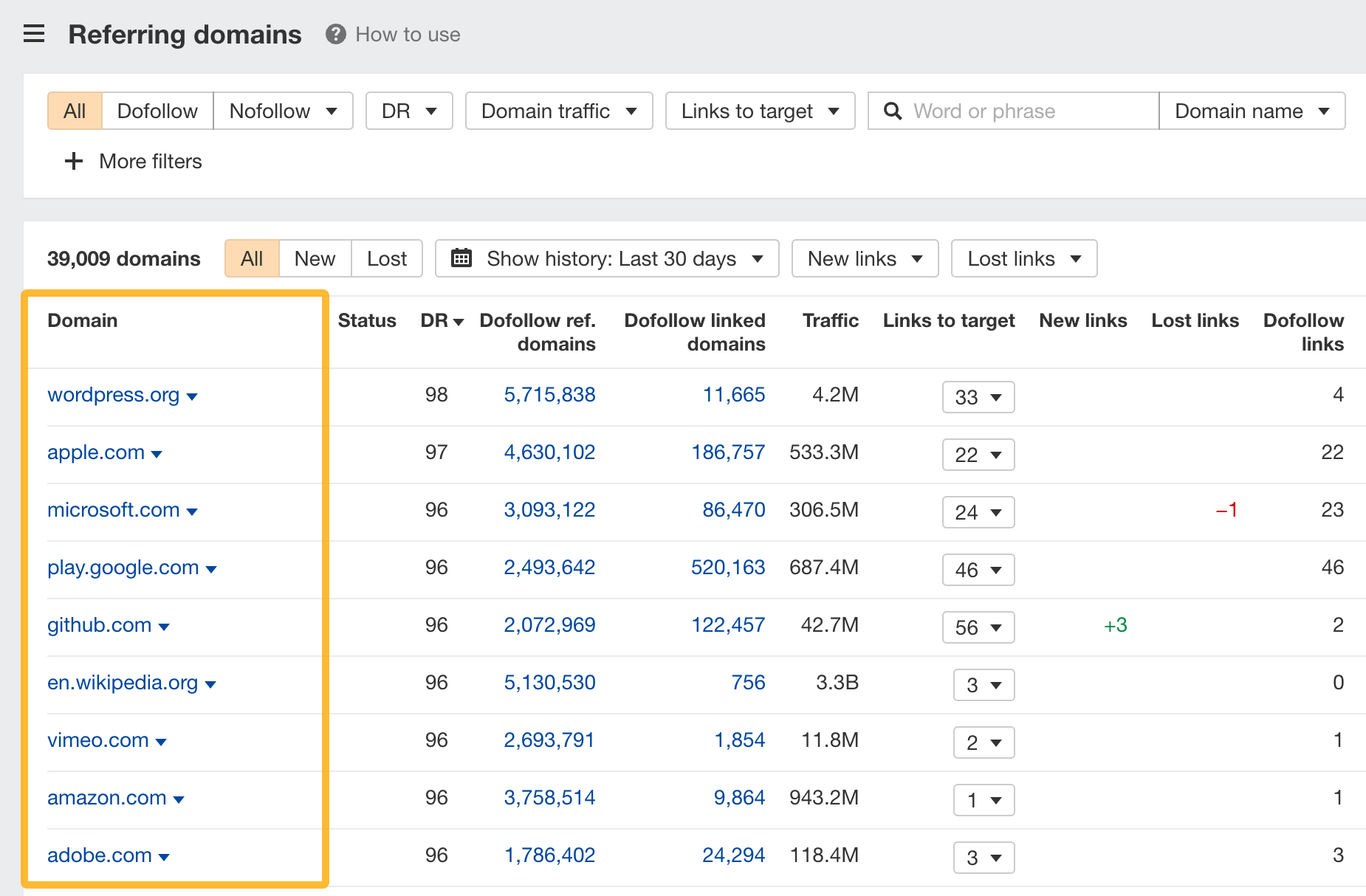Open the hamburger menu
The width and height of the screenshot is (1366, 896).
(34, 34)
